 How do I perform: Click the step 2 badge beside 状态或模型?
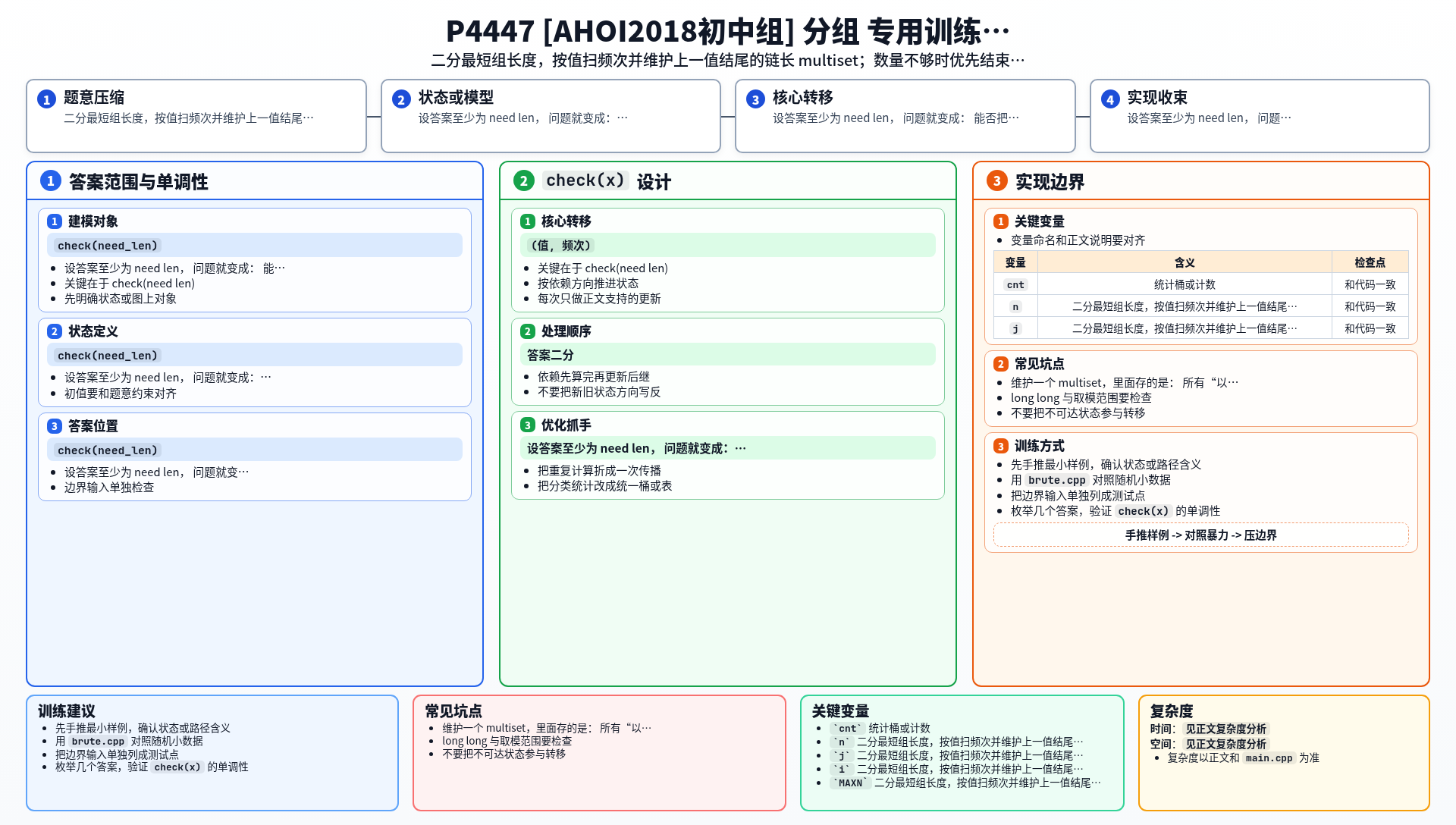401,99
